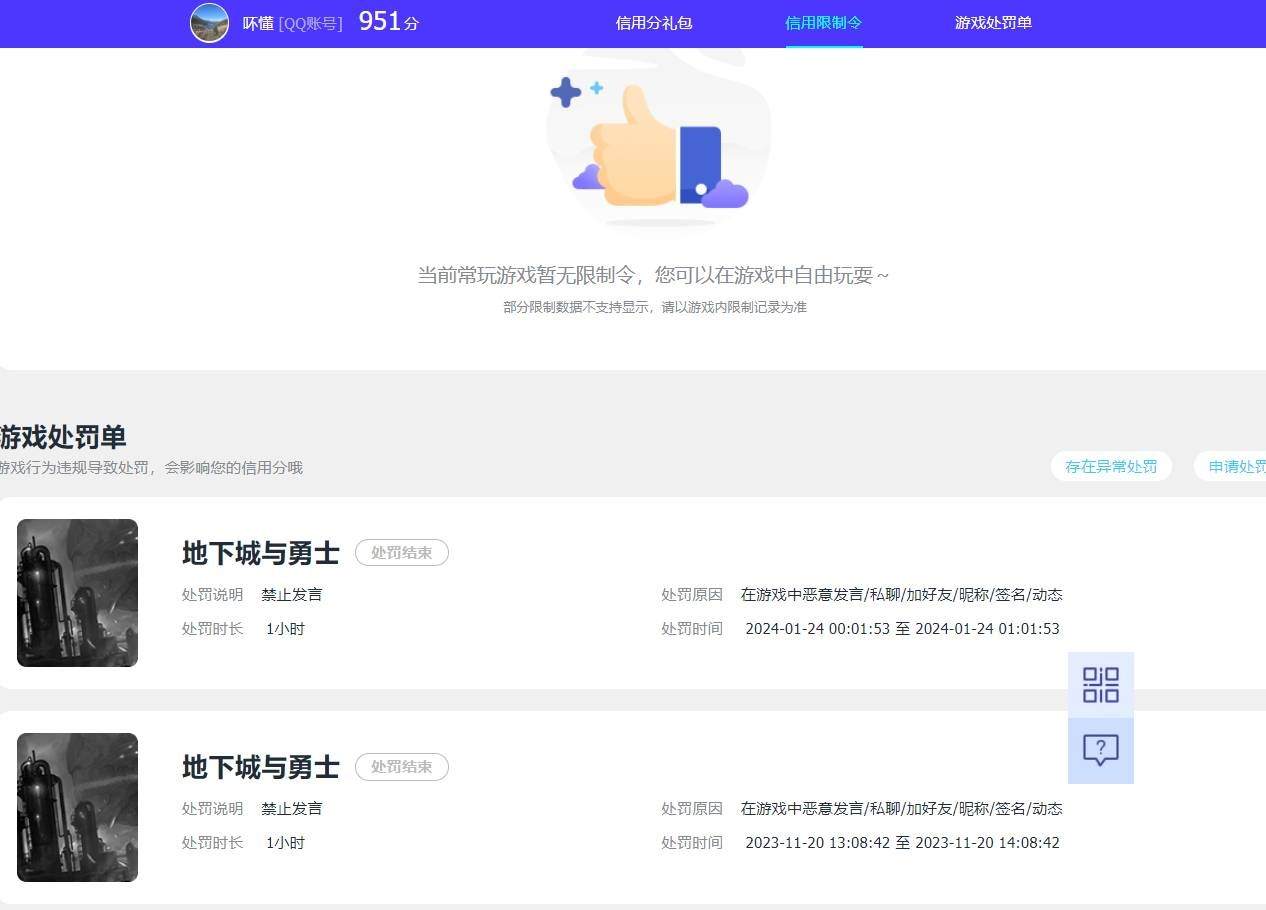Click penalty reason text in 2023-11-20 record
The width and height of the screenshot is (1266, 910).
tap(901, 809)
